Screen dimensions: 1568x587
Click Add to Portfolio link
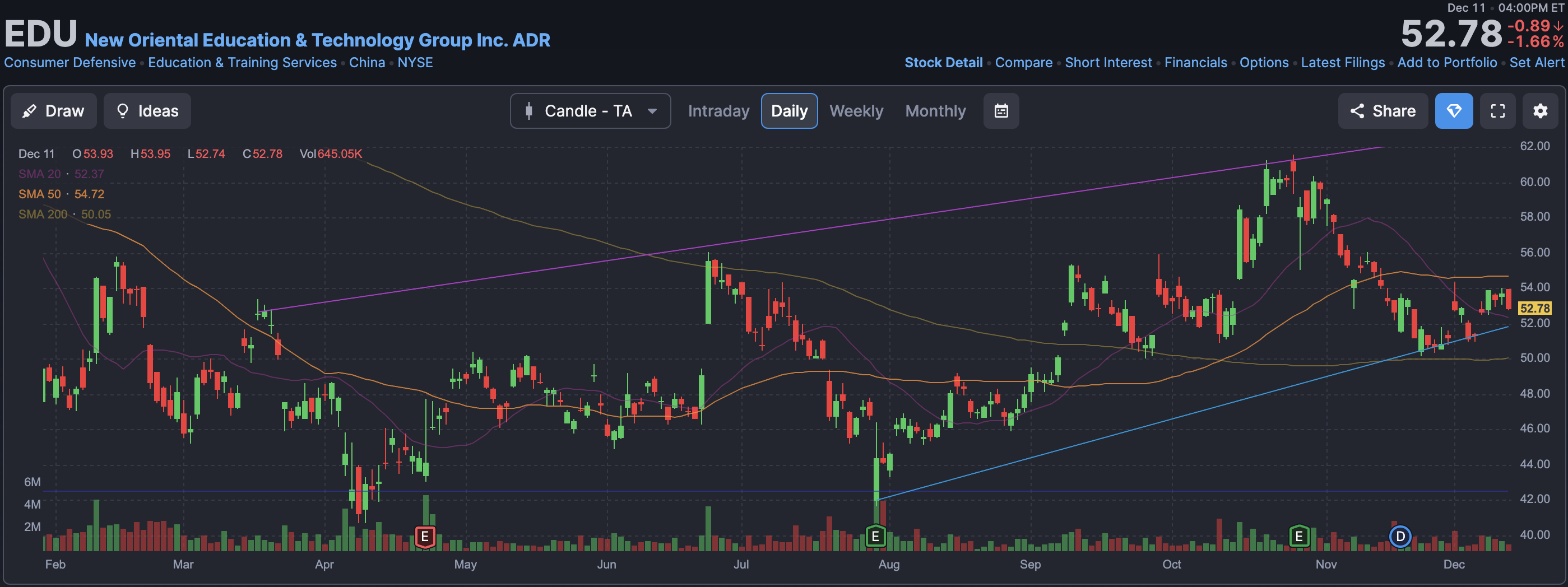[x=1447, y=63]
